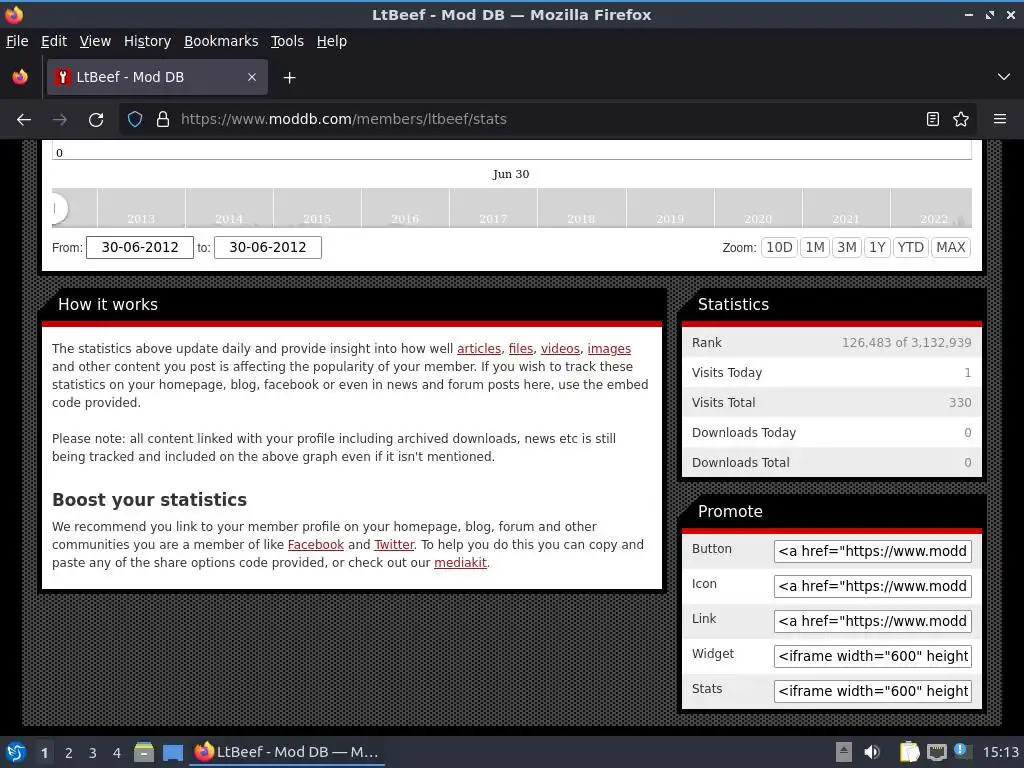
Task: Open the volume control tray icon
Action: (x=872, y=752)
